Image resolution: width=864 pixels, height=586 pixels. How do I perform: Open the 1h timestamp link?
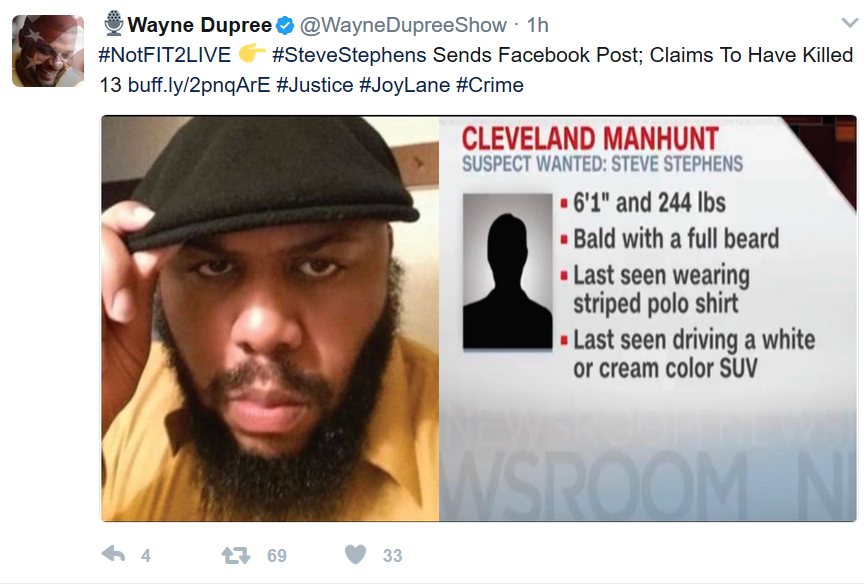pos(537,25)
